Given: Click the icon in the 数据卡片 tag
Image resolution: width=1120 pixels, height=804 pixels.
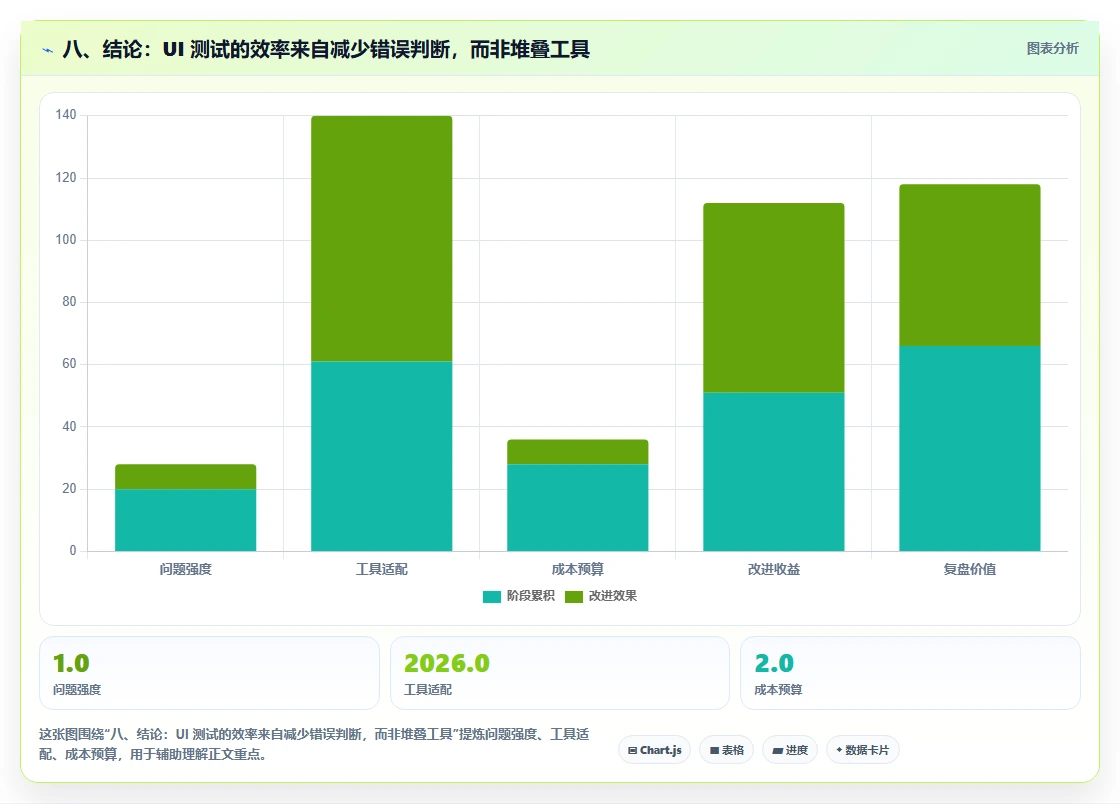Looking at the screenshot, I should click(839, 750).
